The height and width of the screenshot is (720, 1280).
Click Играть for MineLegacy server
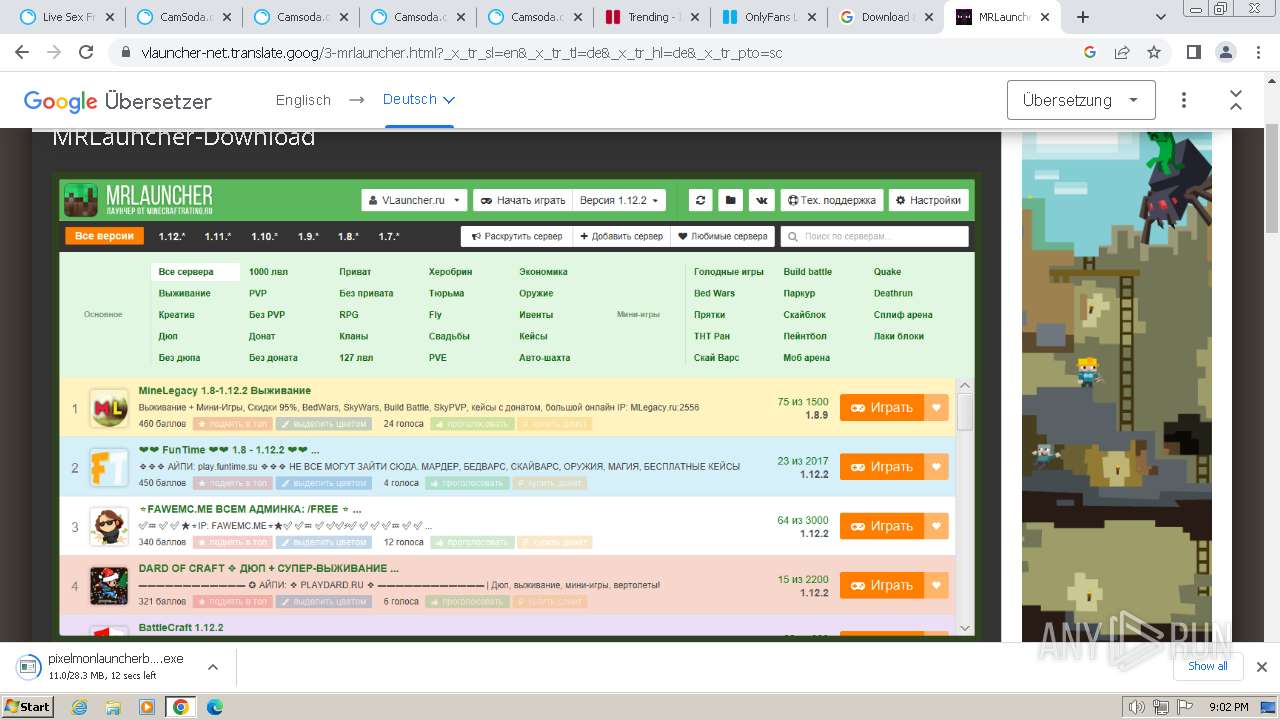(882, 407)
